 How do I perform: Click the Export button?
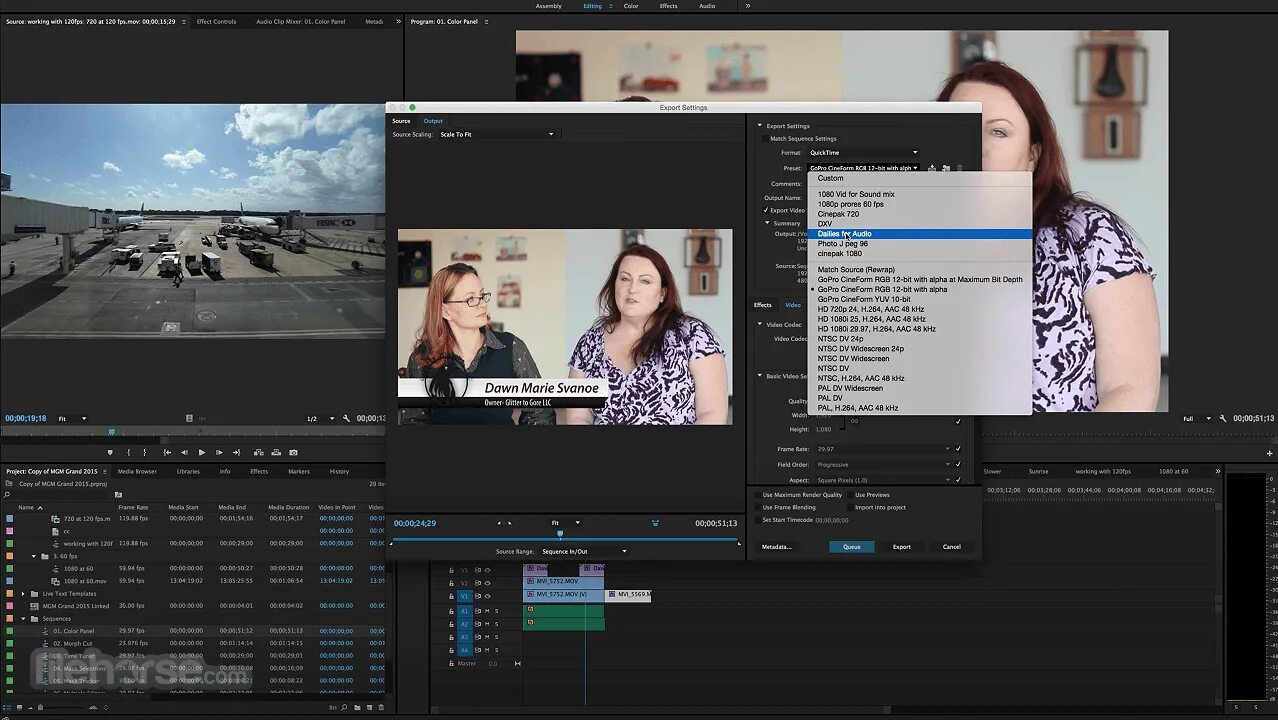[x=902, y=547]
